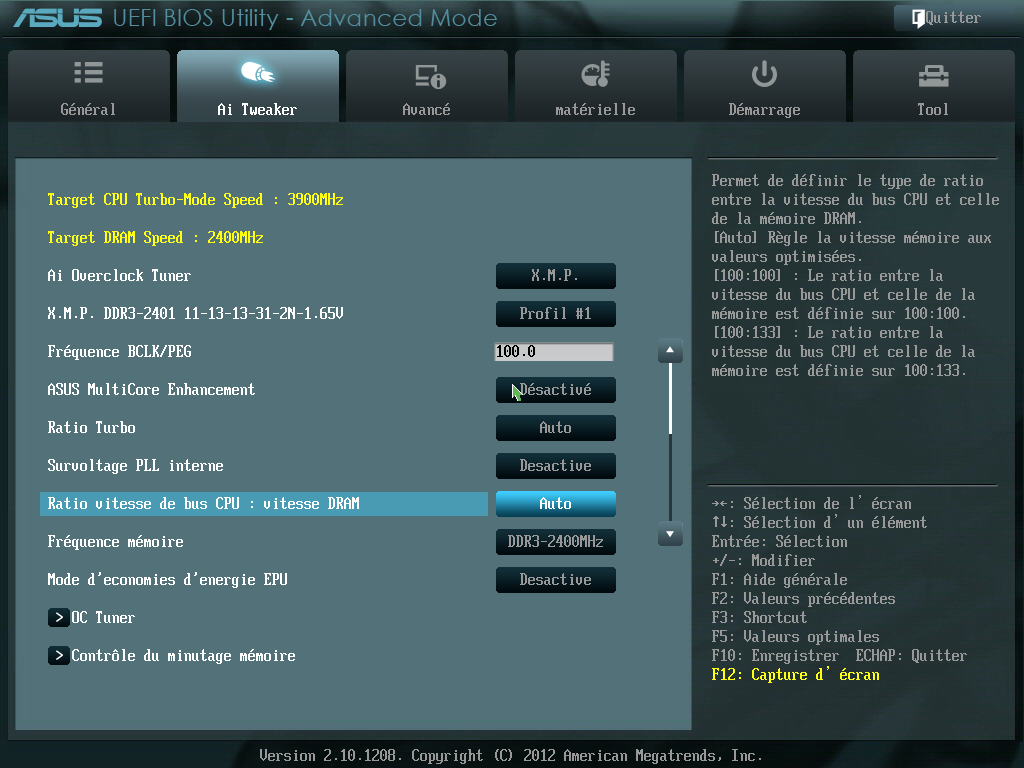Go to the matérielle tab
The height and width of the screenshot is (768, 1024).
tap(596, 86)
